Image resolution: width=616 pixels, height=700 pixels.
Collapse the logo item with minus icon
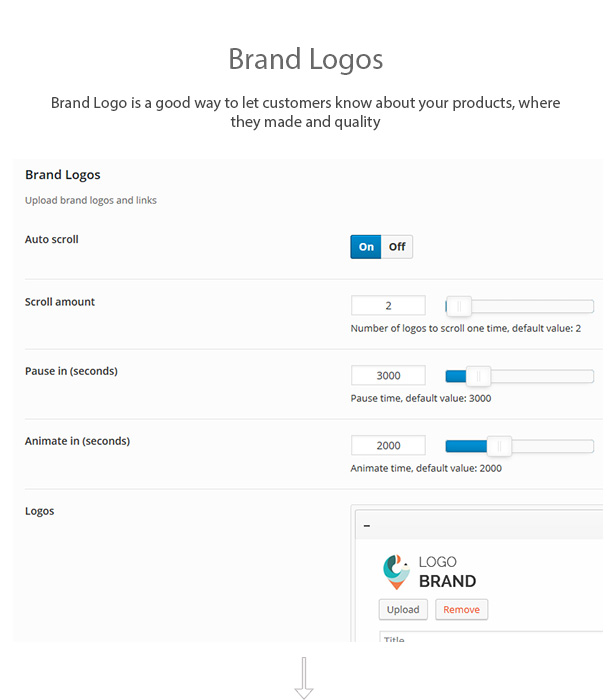pyautogui.click(x=366, y=526)
